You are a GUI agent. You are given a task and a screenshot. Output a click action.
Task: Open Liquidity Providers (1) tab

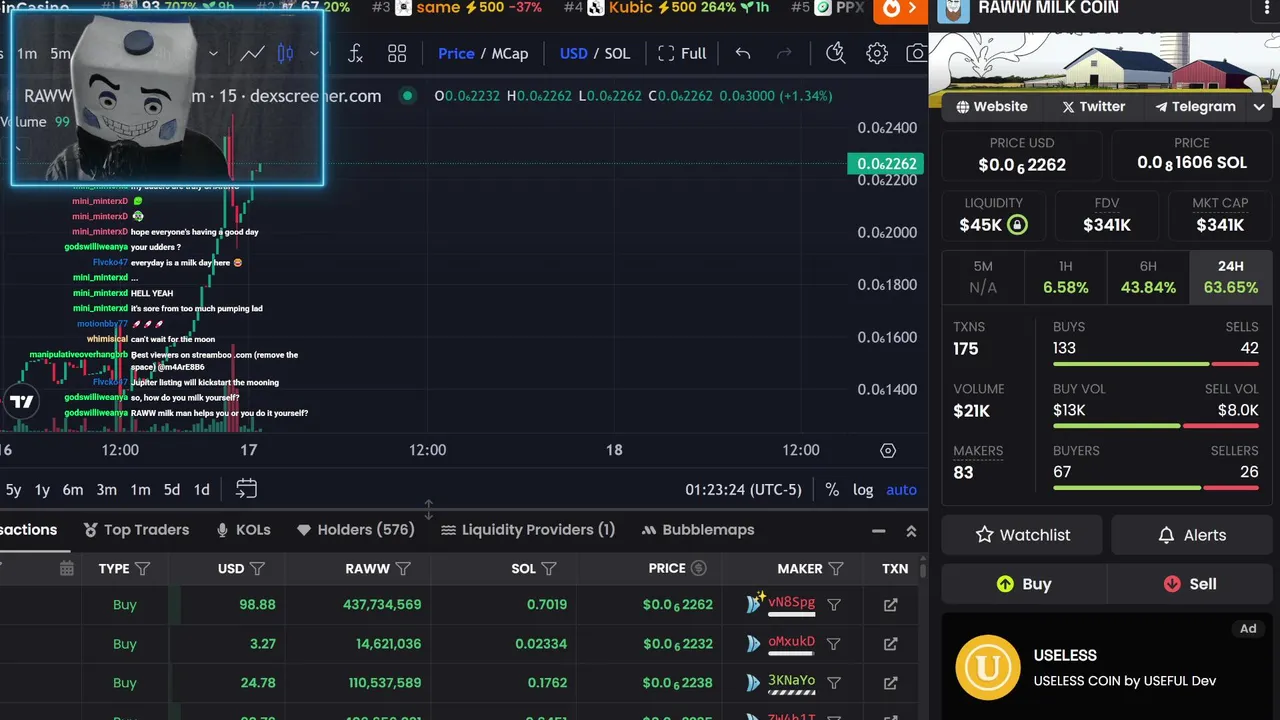(528, 530)
